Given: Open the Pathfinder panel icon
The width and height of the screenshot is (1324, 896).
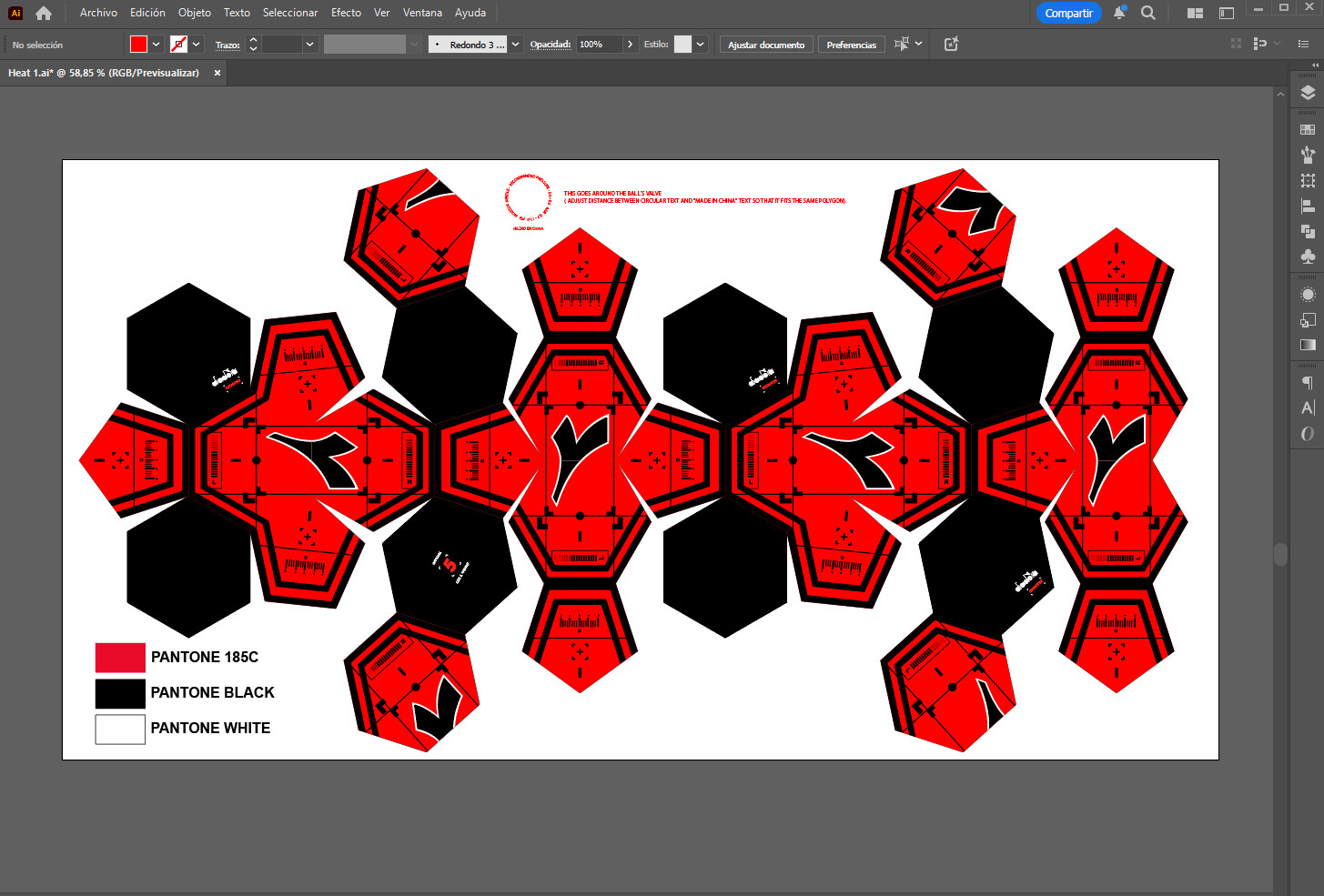Looking at the screenshot, I should click(1308, 231).
